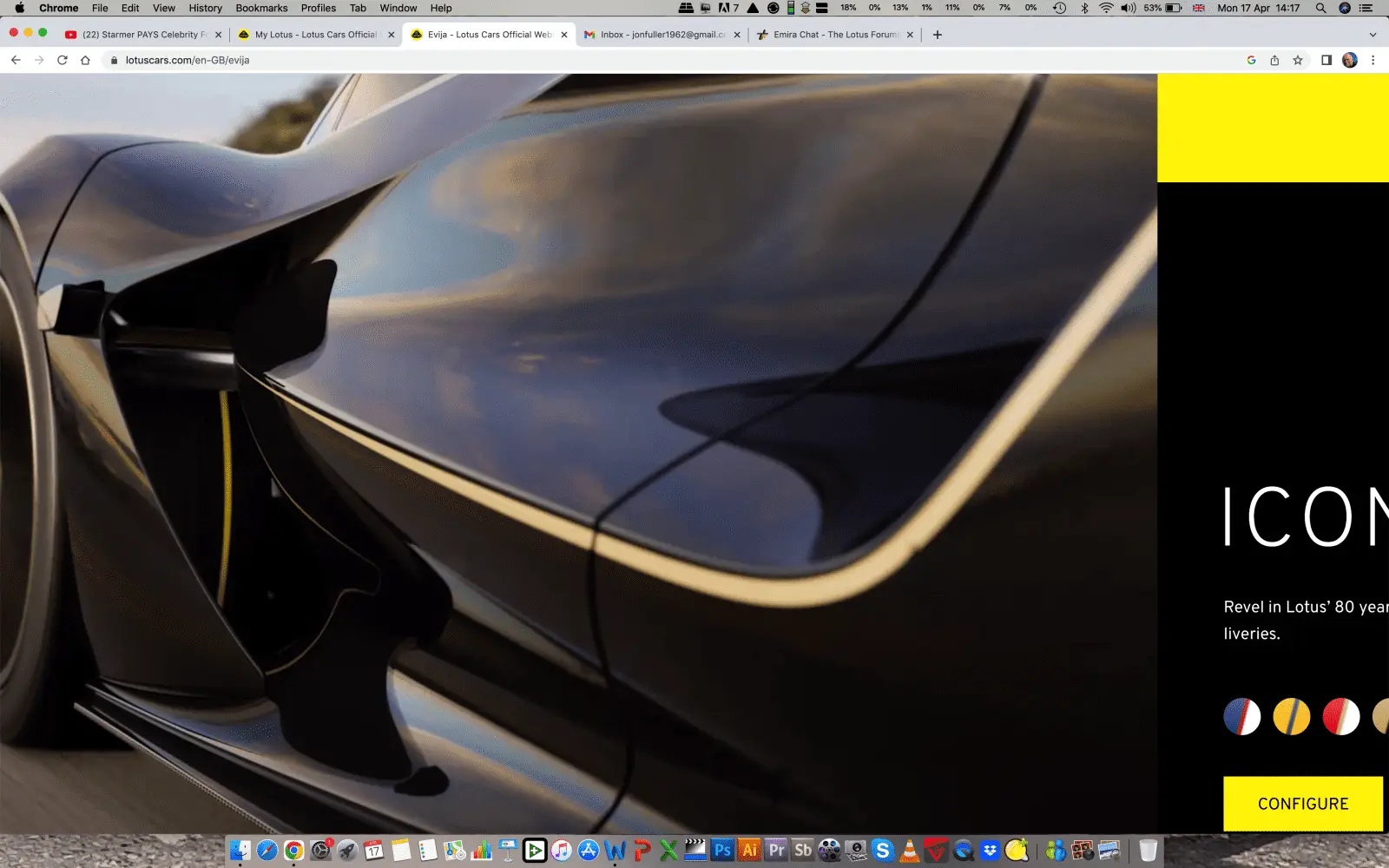This screenshot has height=868, width=1389.
Task: Open the Bookmarks menu
Action: (x=261, y=8)
